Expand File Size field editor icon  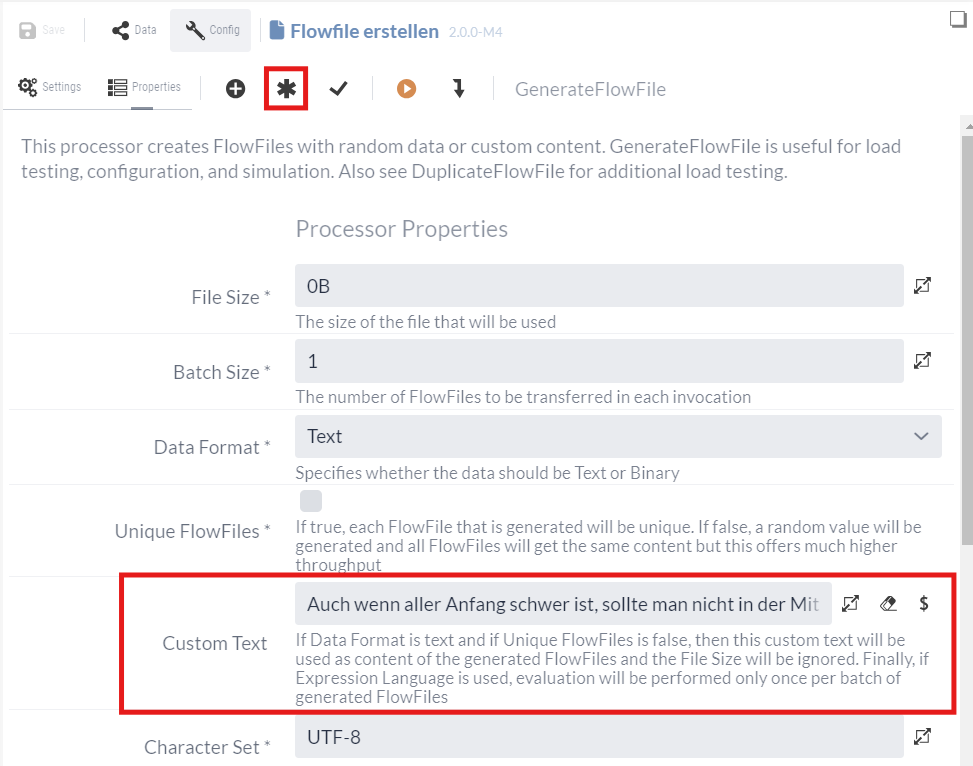pyautogui.click(x=922, y=286)
